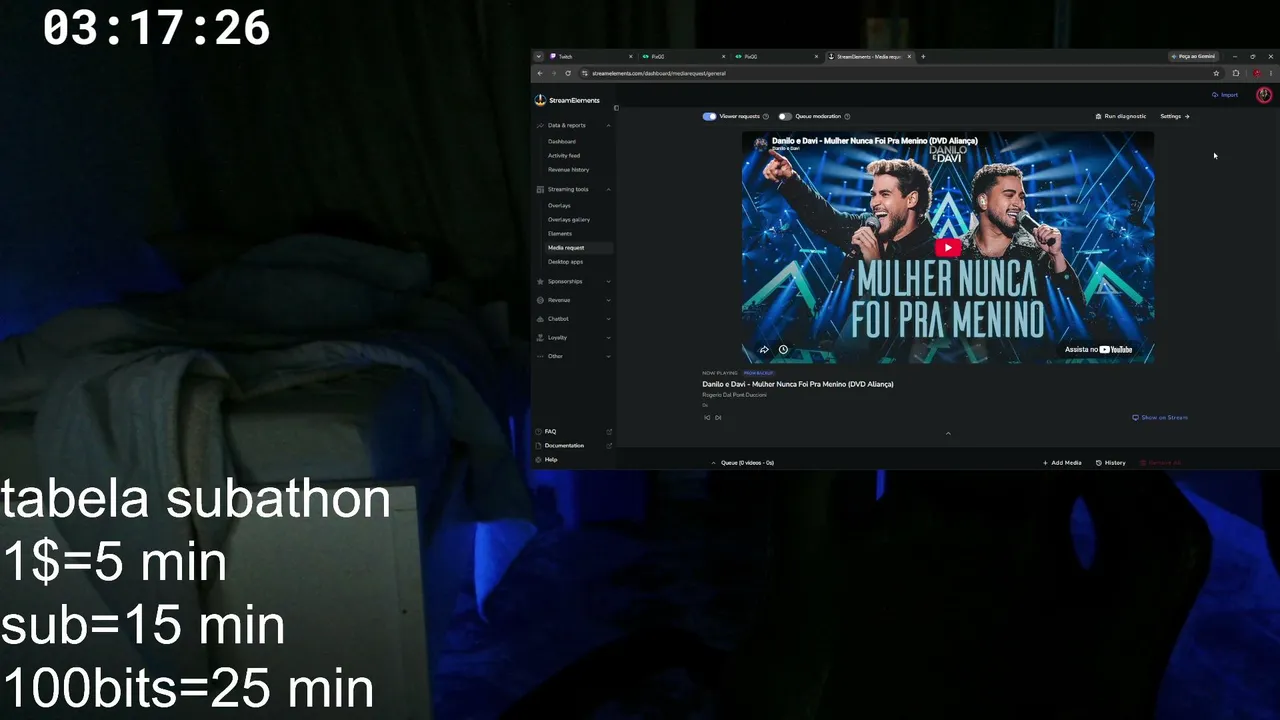Open Elements in sidebar
This screenshot has height=720, width=1280.
[560, 233]
